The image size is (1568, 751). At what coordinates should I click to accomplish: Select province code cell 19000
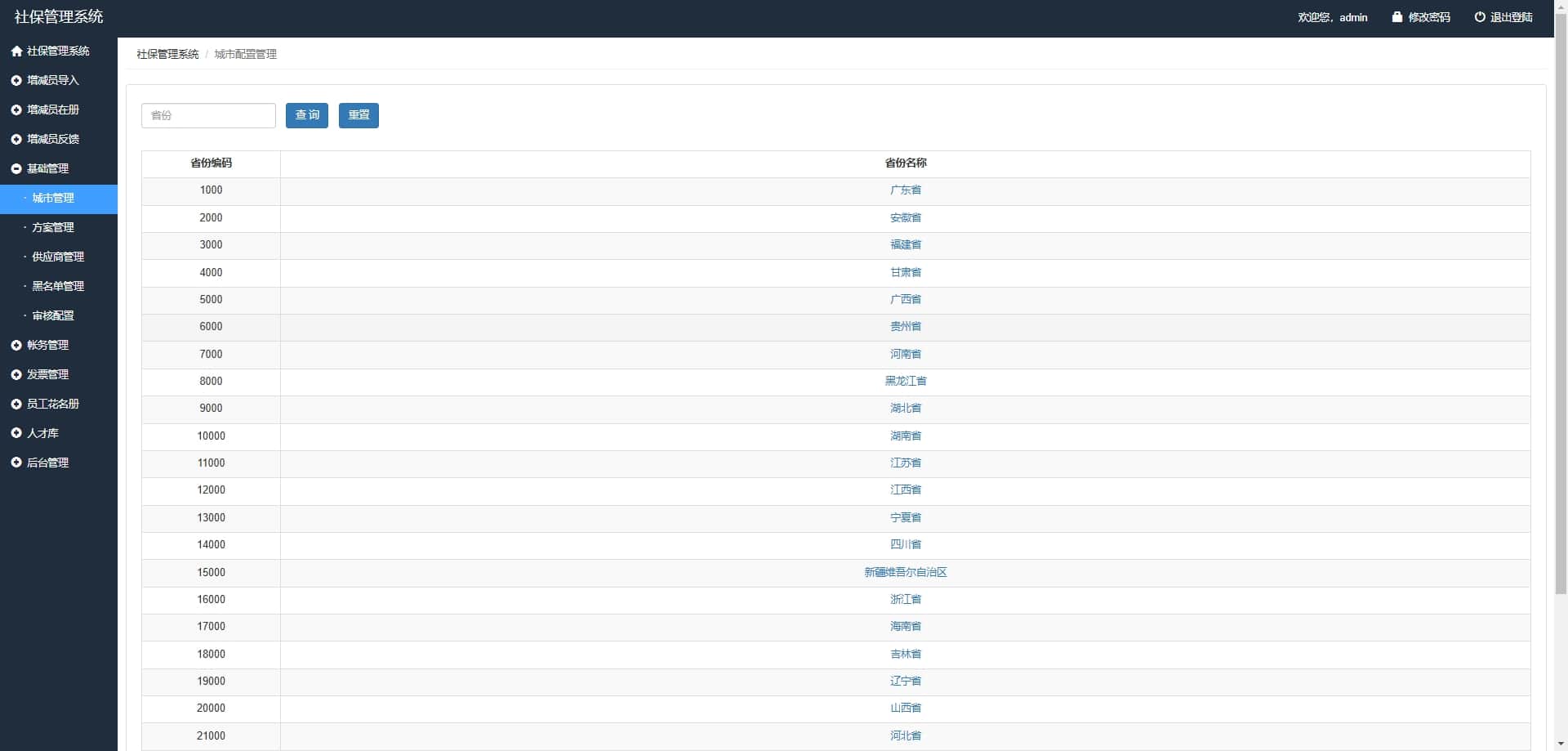tap(211, 681)
